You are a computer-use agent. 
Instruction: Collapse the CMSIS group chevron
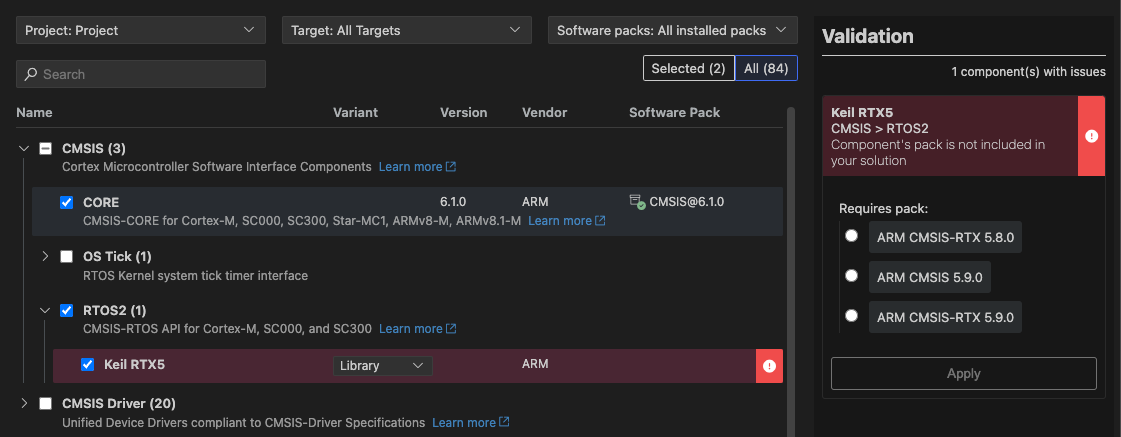24,148
